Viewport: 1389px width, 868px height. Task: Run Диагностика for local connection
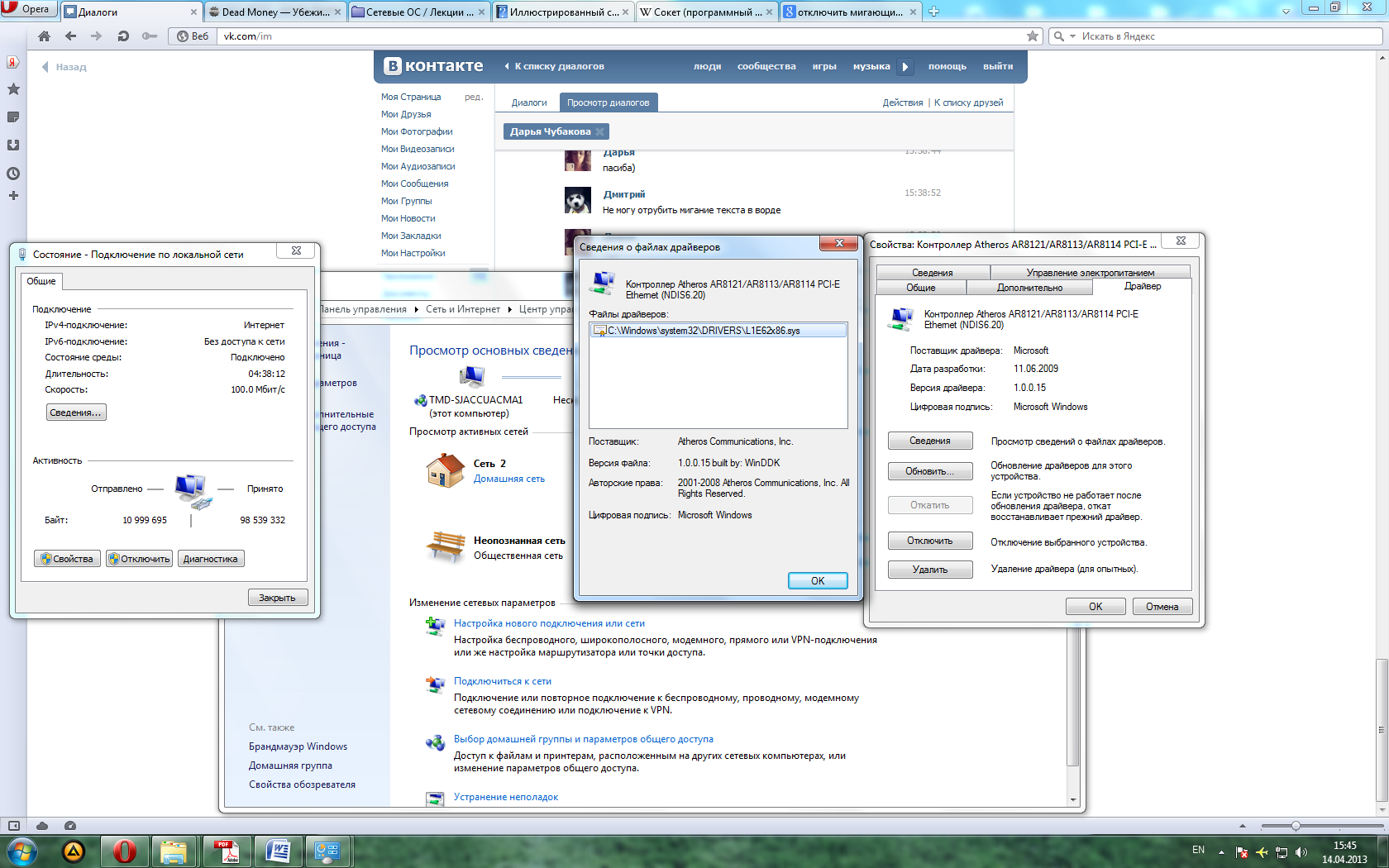click(x=211, y=559)
